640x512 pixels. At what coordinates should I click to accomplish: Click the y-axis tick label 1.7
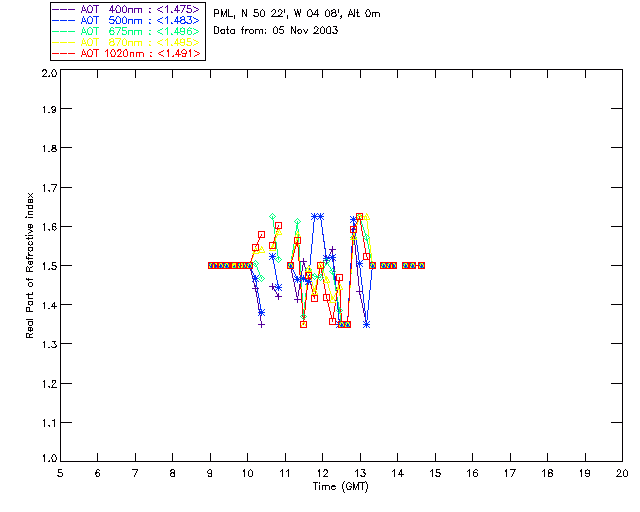pos(49,188)
